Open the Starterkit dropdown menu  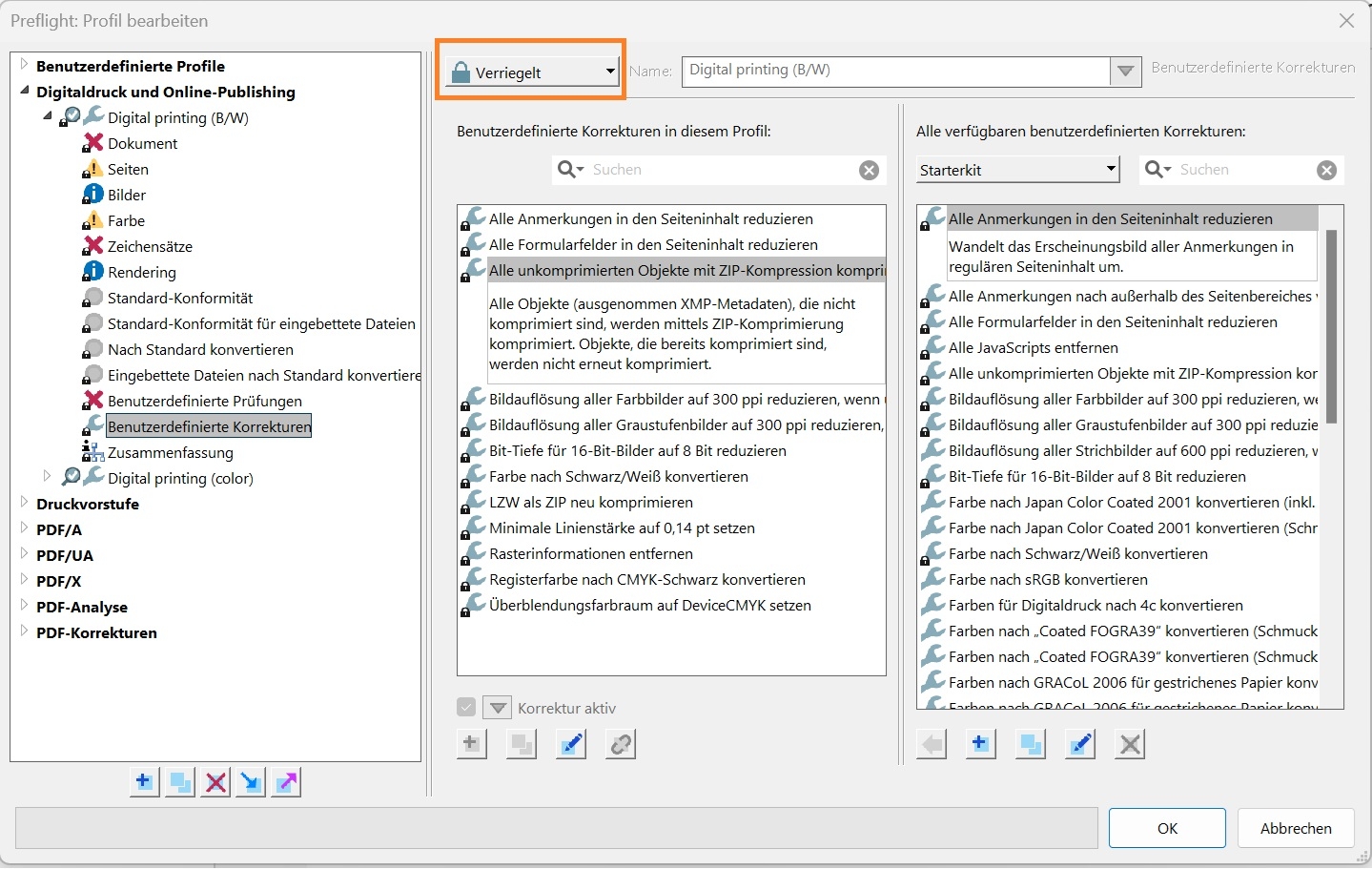coord(1110,169)
